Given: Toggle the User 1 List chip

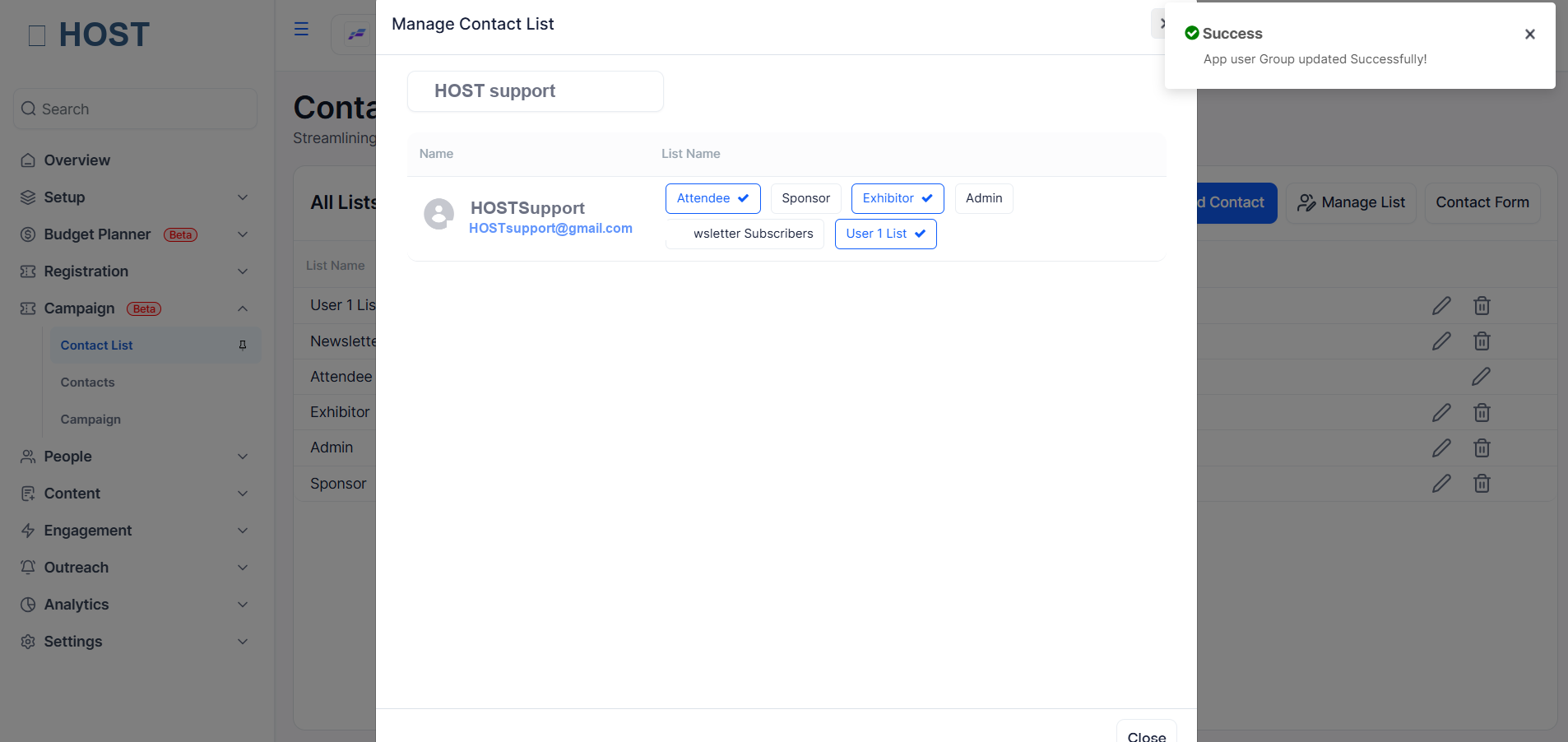Looking at the screenshot, I should pos(886,234).
